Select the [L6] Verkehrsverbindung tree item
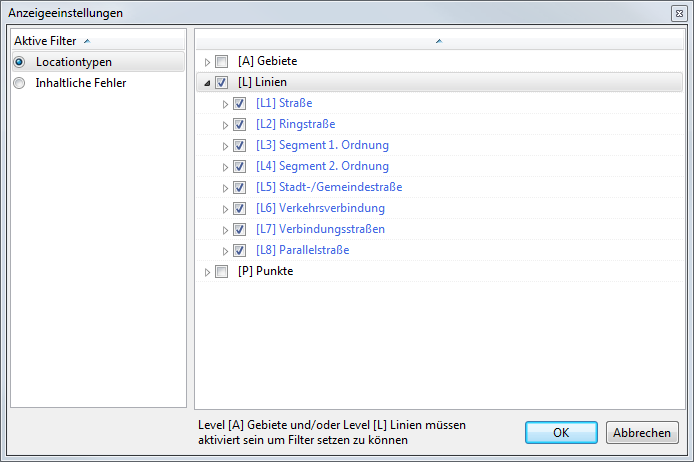Image resolution: width=694 pixels, height=462 pixels. click(x=320, y=209)
